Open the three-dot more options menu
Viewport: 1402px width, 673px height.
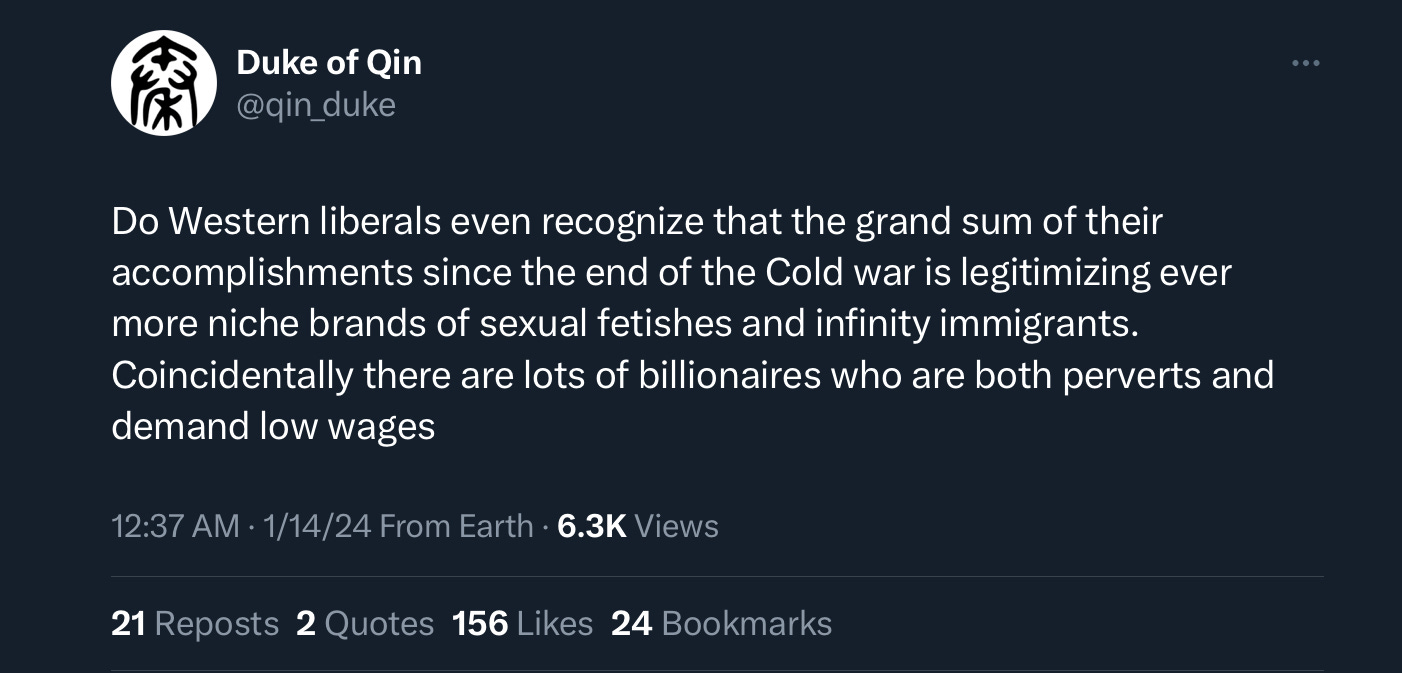pos(1305,64)
